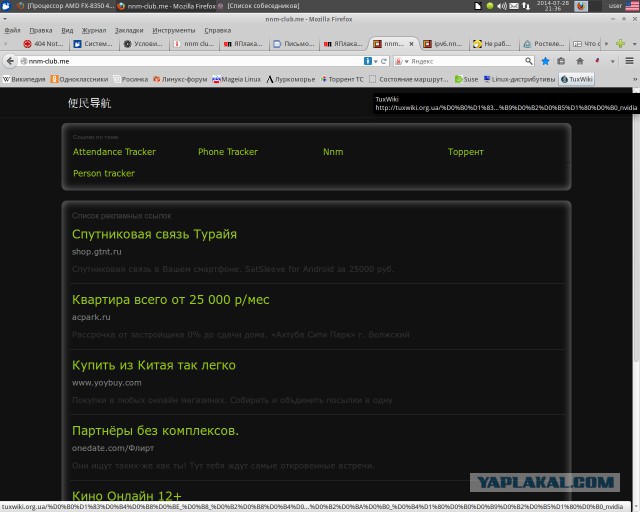Open the TuxWiki bookmark
The image size is (640, 512).
577,79
